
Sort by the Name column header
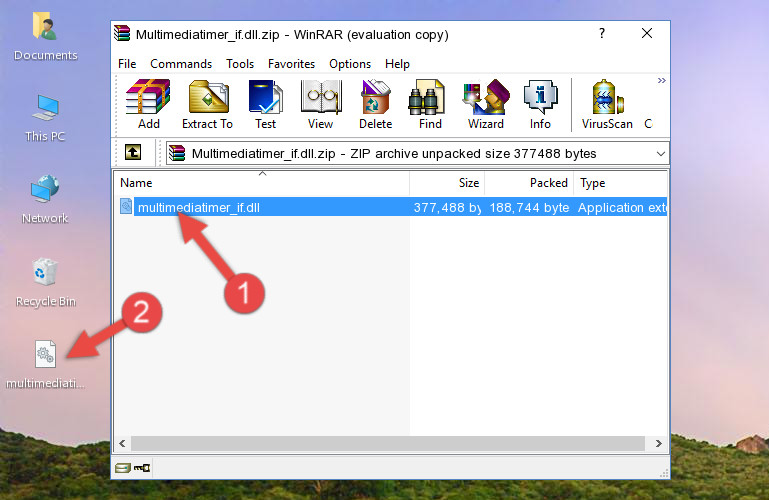coord(262,183)
